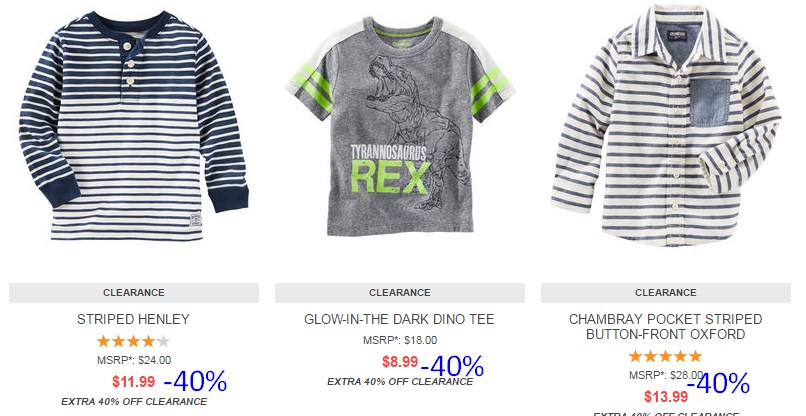Viewport: 806px width, 416px height.
Task: Click the $11.99 sale price
Action: (134, 382)
